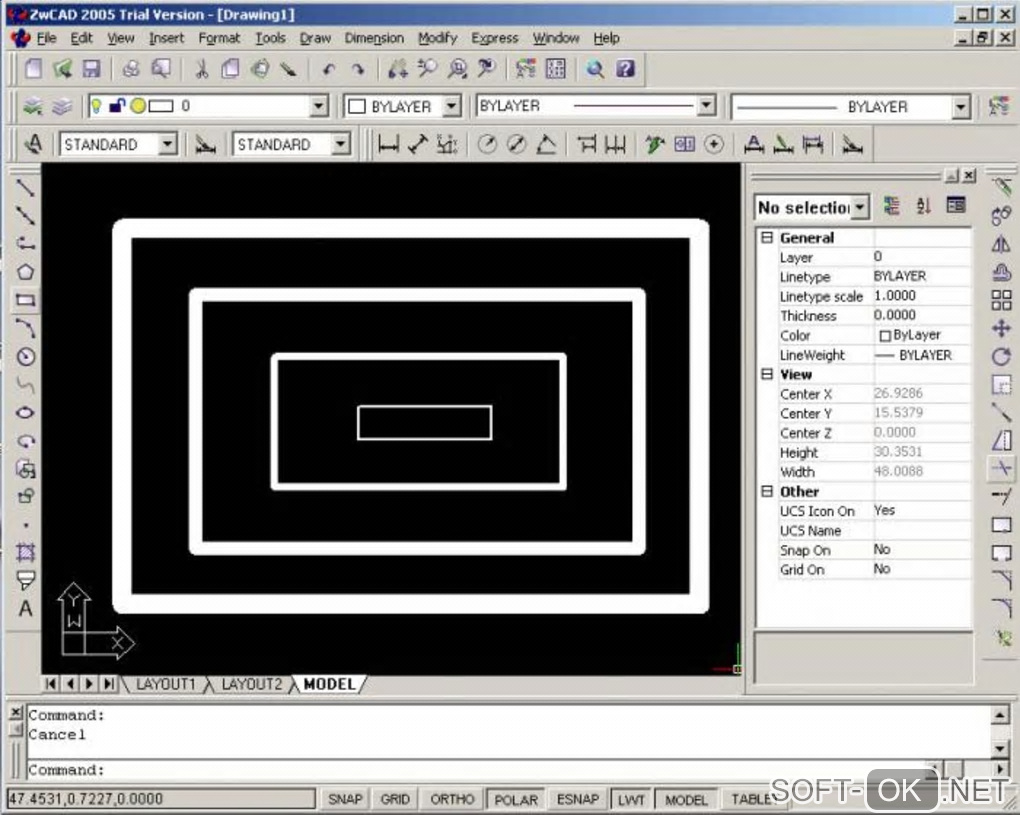Select the Mirror modify tool

pos(1001,244)
